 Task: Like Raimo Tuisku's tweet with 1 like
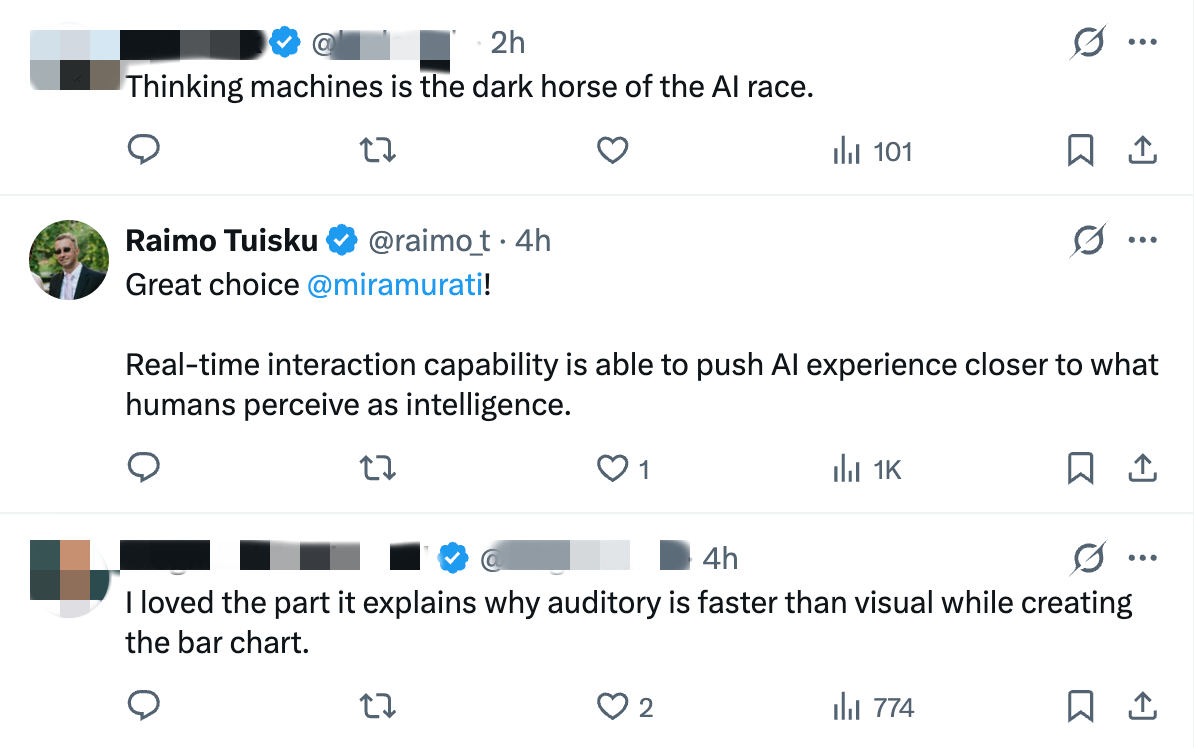[x=623, y=468]
